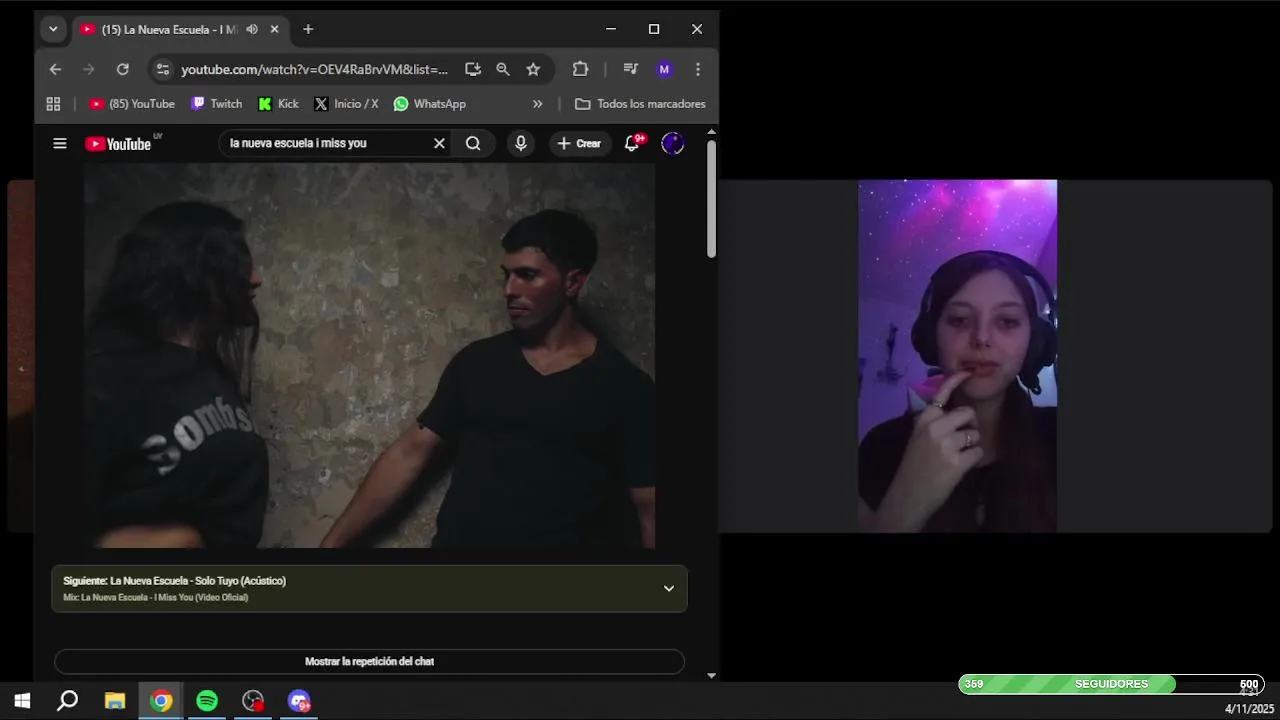Click the Crear button

pos(579,143)
